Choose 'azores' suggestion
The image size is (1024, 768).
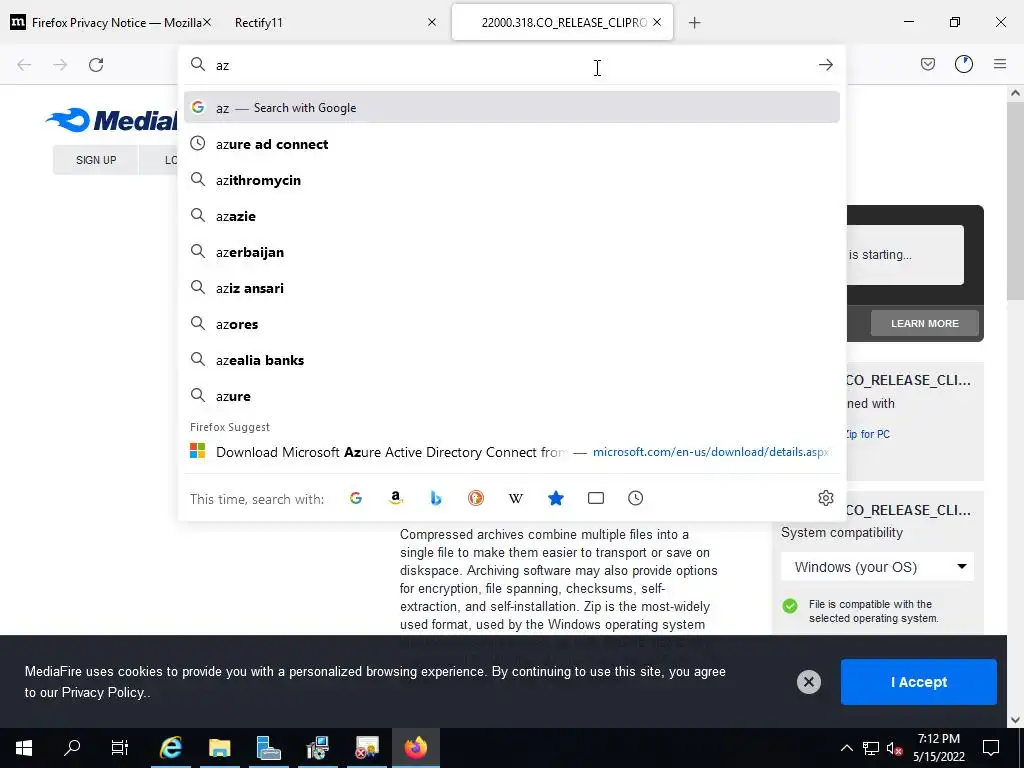[x=511, y=324]
